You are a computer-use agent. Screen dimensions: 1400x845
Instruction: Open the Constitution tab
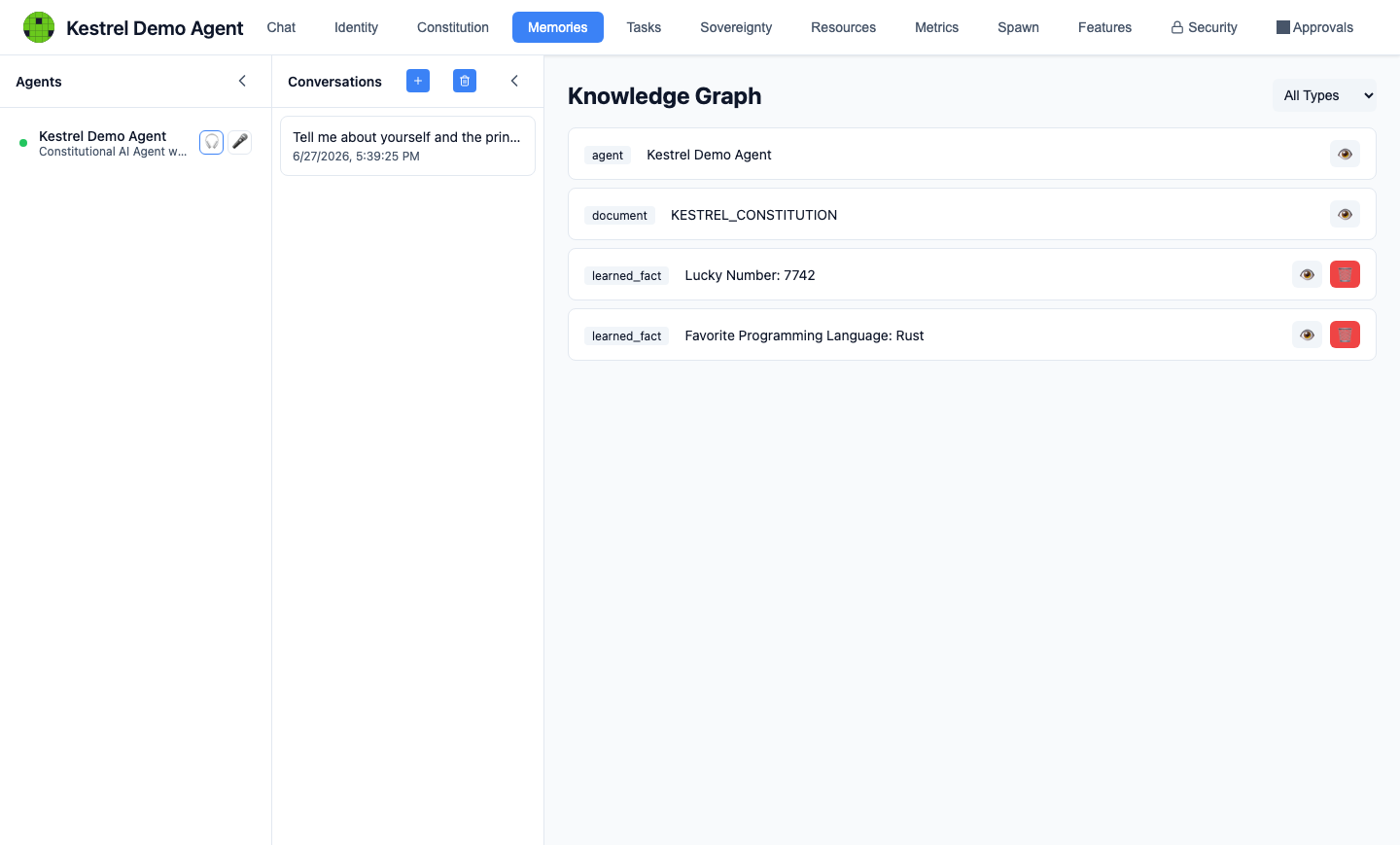[453, 27]
